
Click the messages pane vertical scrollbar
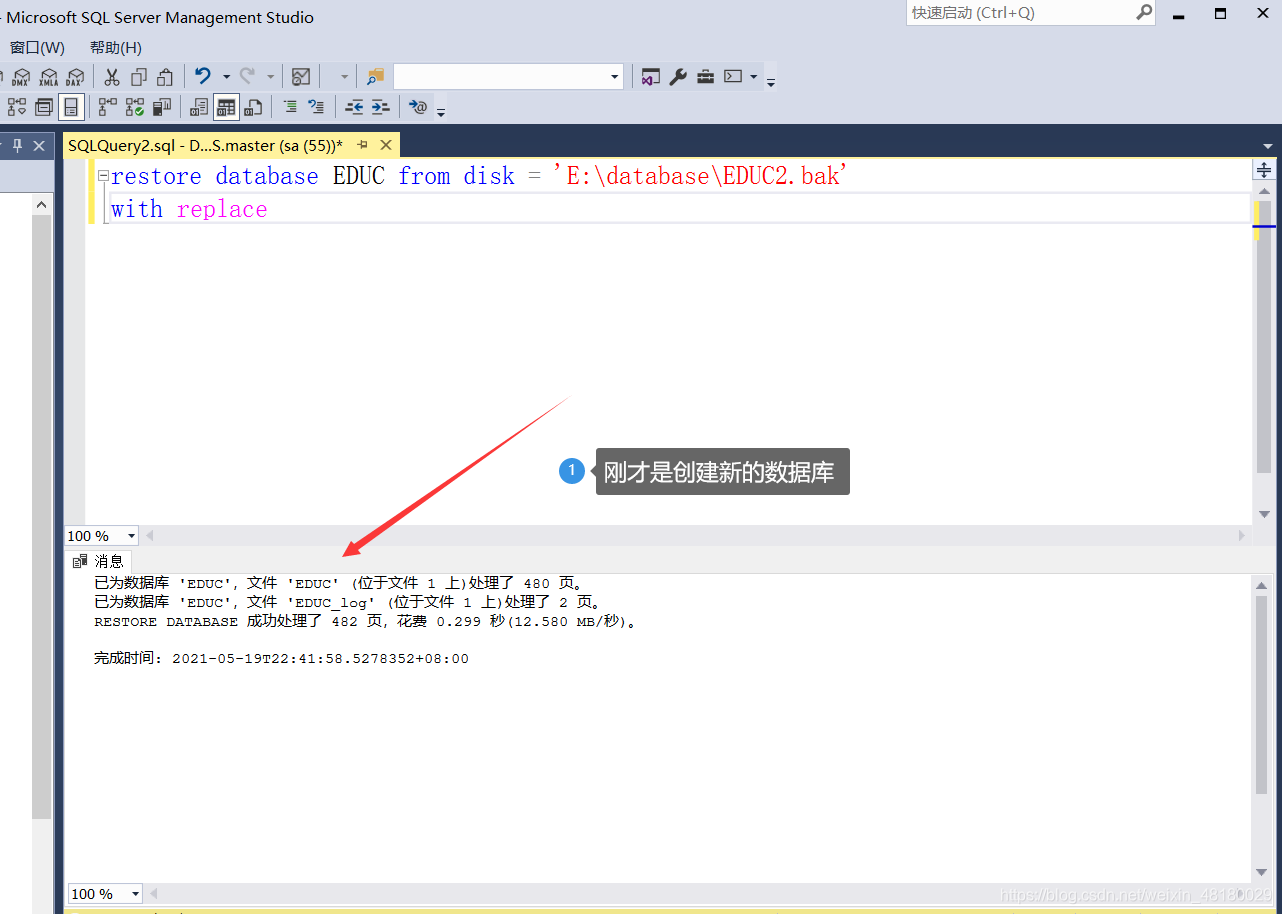point(1260,695)
